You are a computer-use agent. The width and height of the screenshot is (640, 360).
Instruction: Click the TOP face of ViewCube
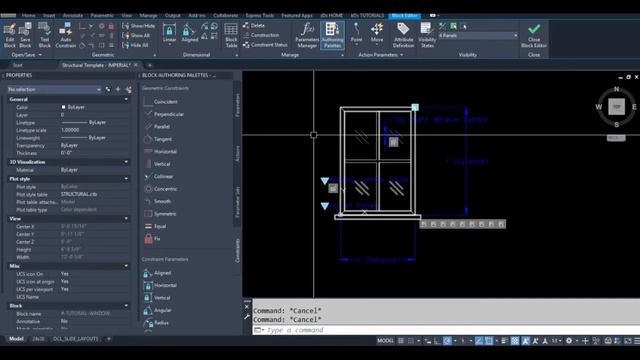point(616,107)
